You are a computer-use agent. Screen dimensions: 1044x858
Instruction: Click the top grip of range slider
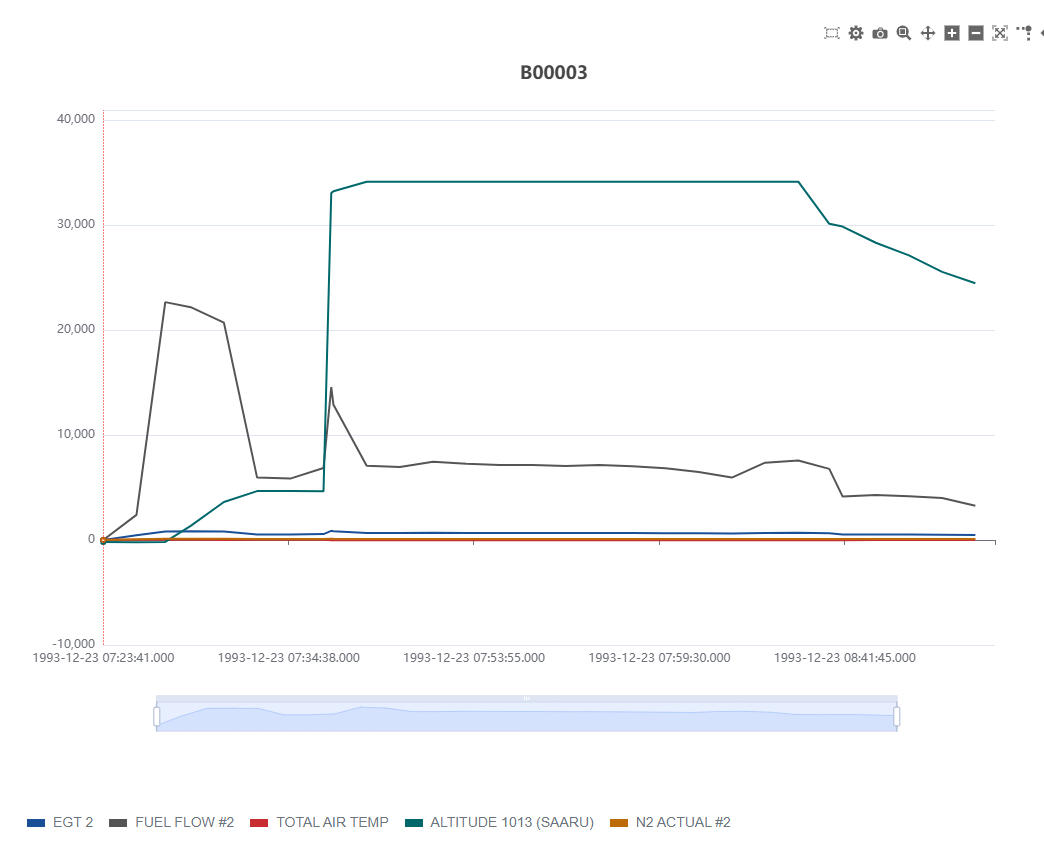click(x=527, y=698)
